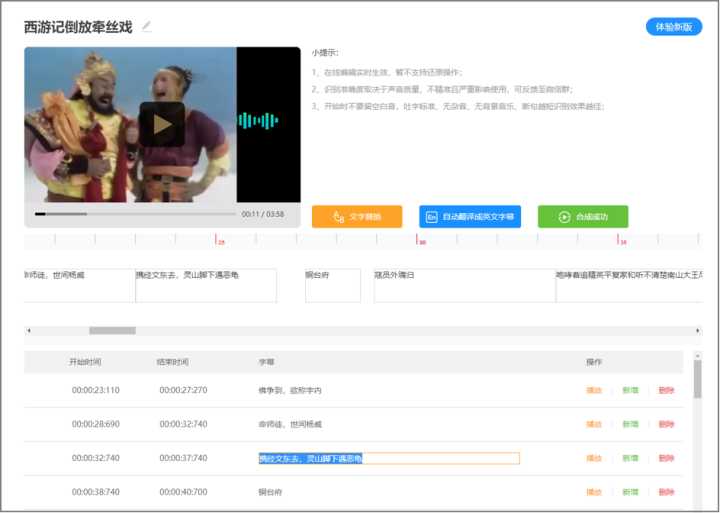This screenshot has height=513, width=720.
Task: Delete the subtitle row starting 00:00:38:740
Action: [x=666, y=492]
